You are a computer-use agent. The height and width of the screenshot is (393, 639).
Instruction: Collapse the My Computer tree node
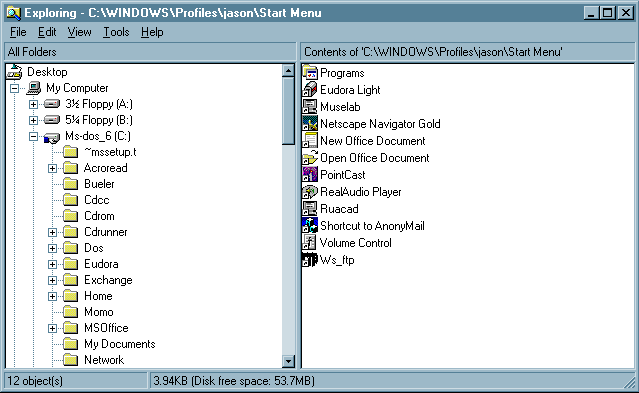[15, 88]
